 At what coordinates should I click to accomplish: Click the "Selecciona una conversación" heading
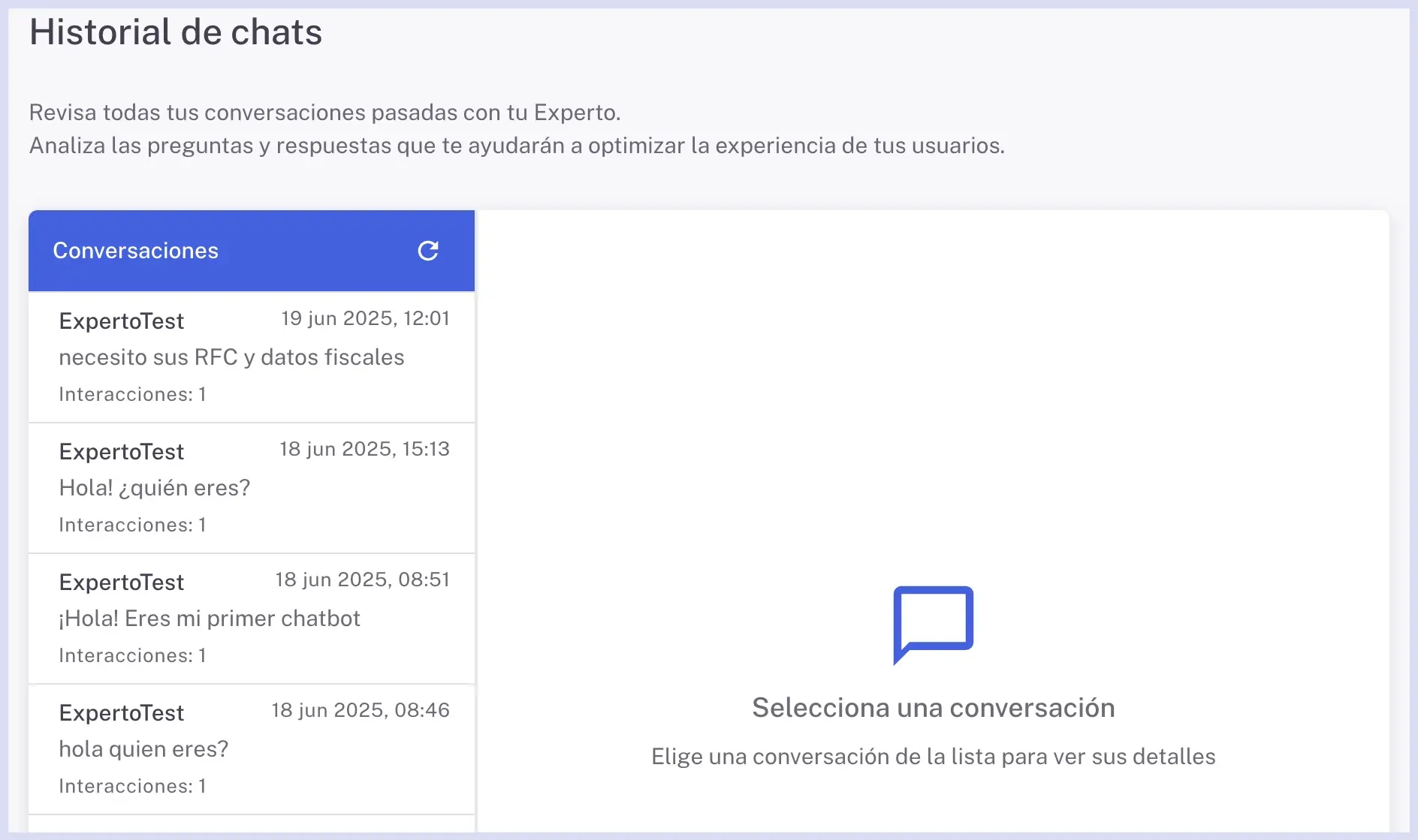[x=934, y=708]
